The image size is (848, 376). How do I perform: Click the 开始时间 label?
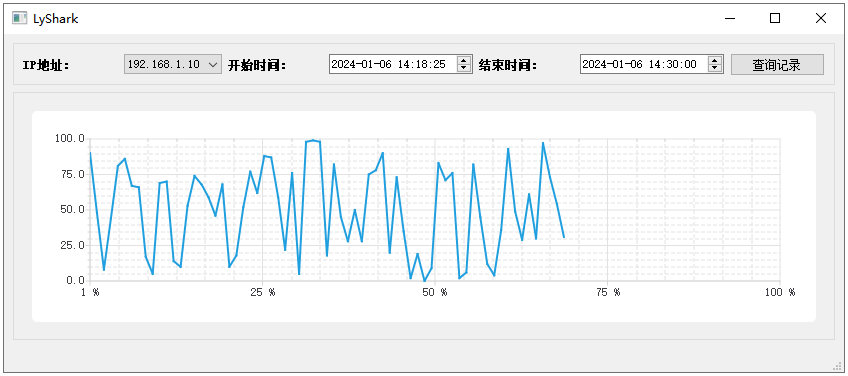point(256,66)
